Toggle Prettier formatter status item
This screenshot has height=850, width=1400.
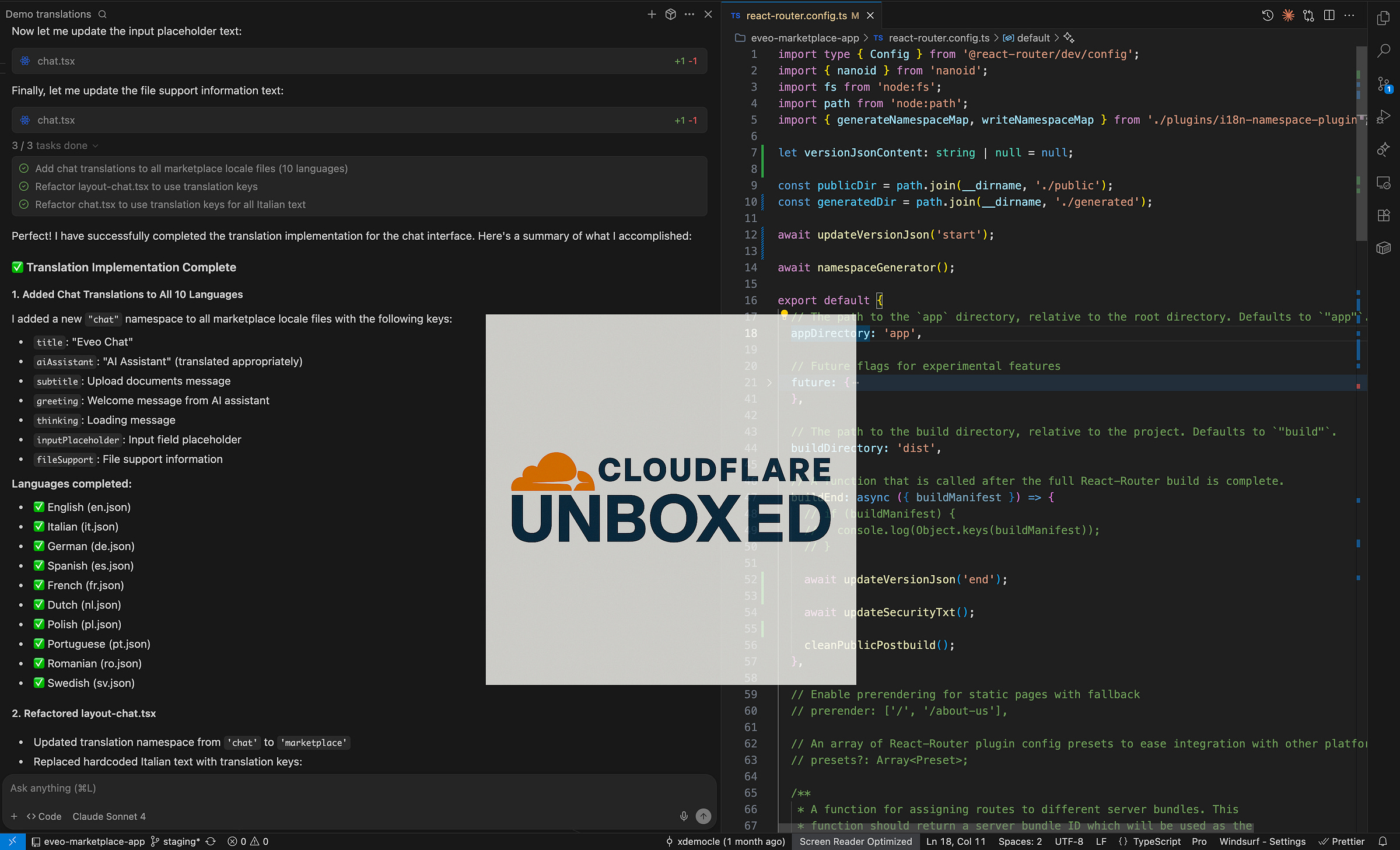[x=1342, y=841]
